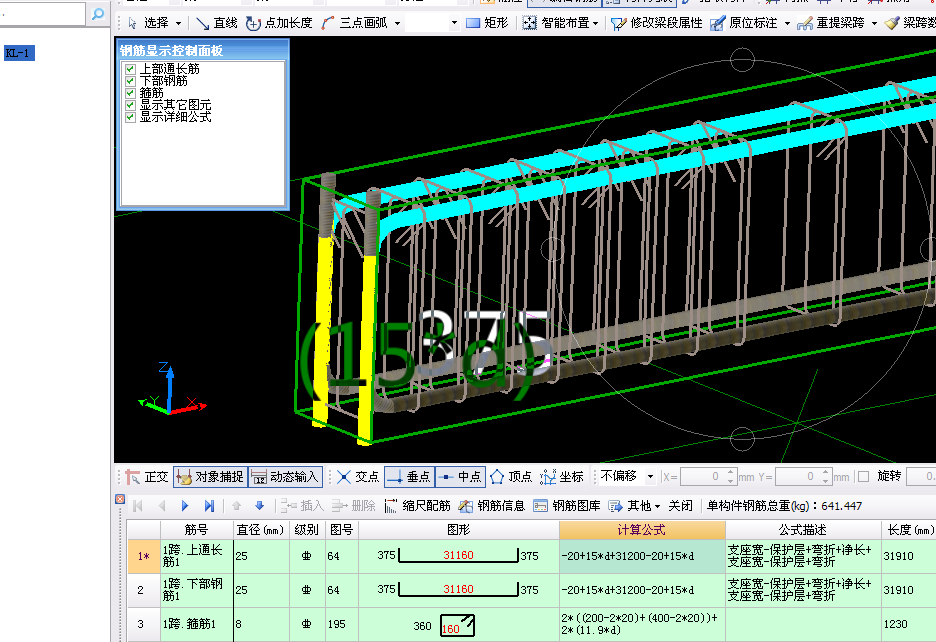Click the search magnifier icon
936x642 pixels.
tap(98, 13)
